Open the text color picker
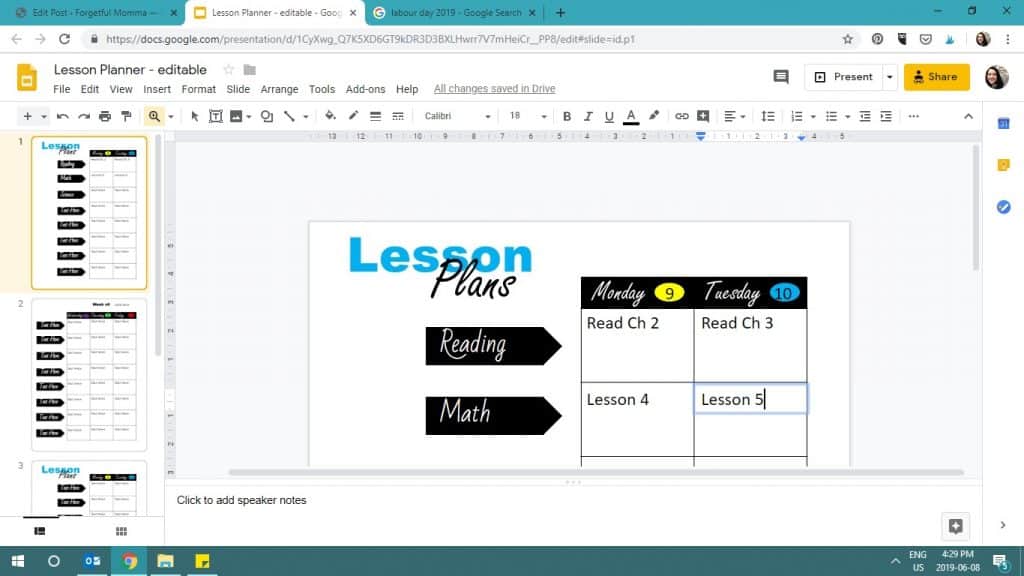 (629, 115)
